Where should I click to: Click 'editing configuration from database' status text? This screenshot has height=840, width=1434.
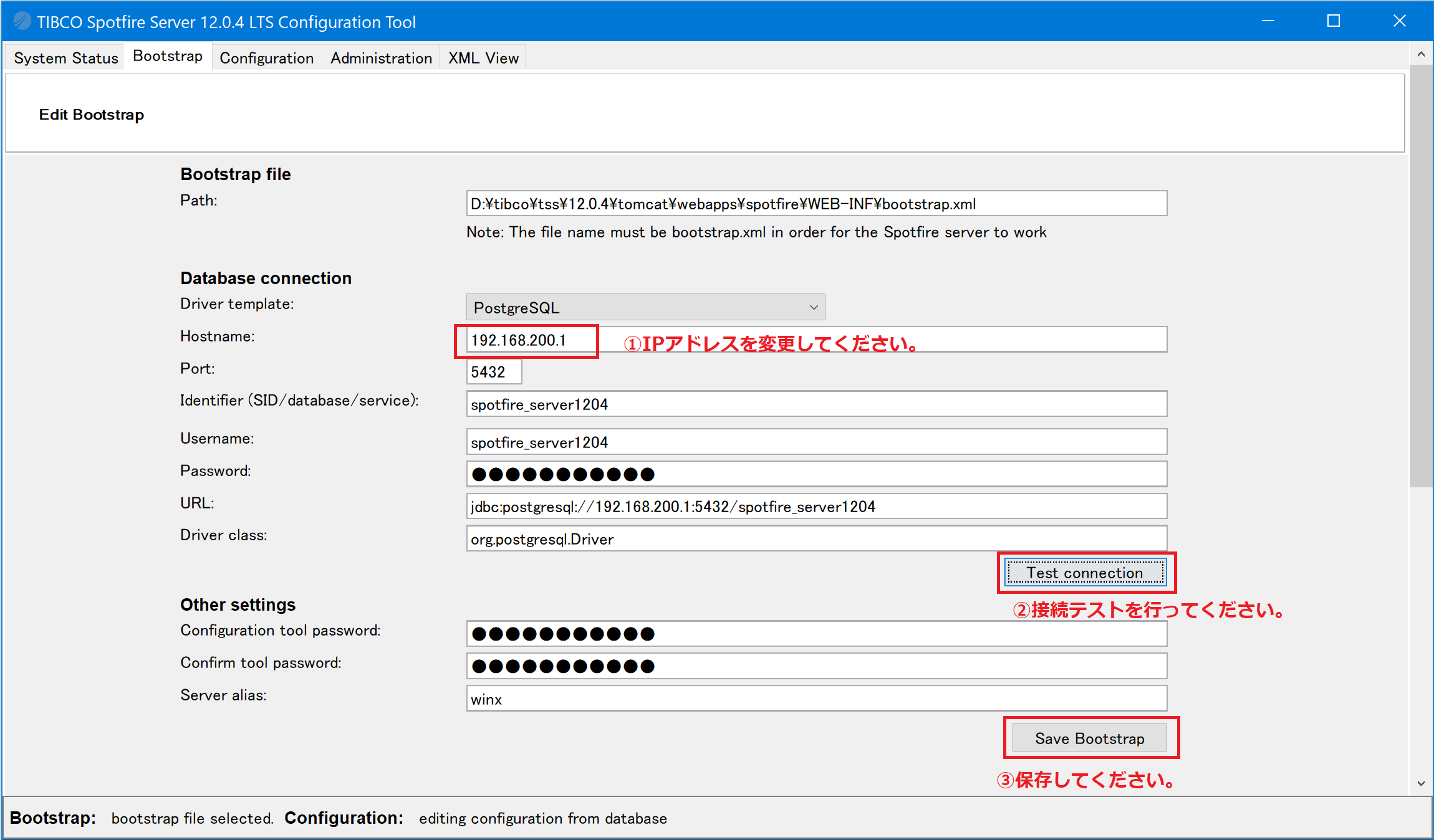click(543, 818)
